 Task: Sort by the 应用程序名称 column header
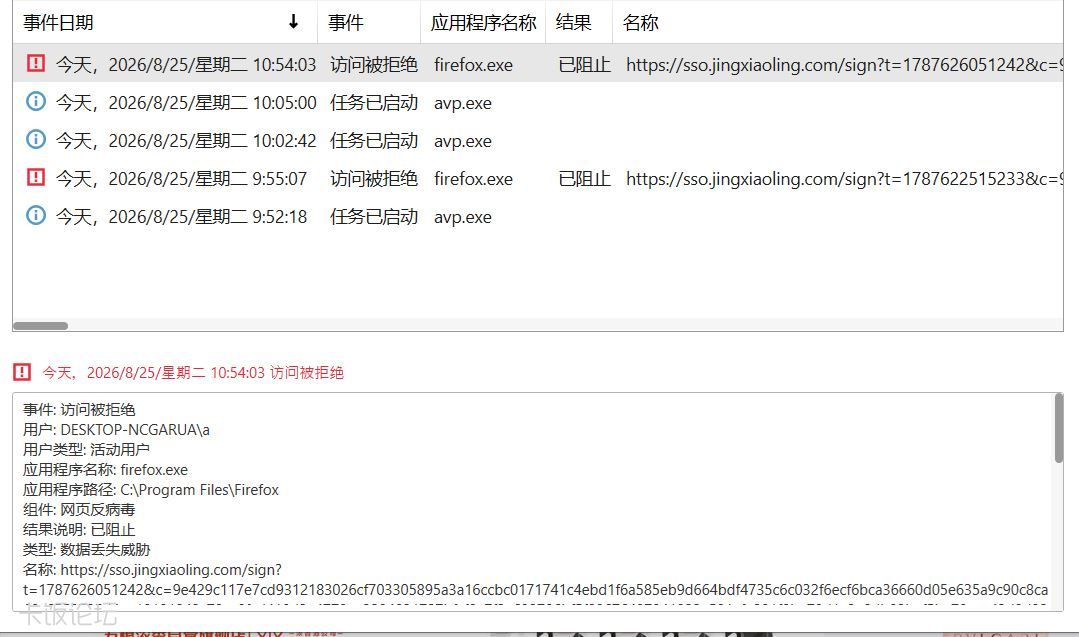tap(483, 23)
